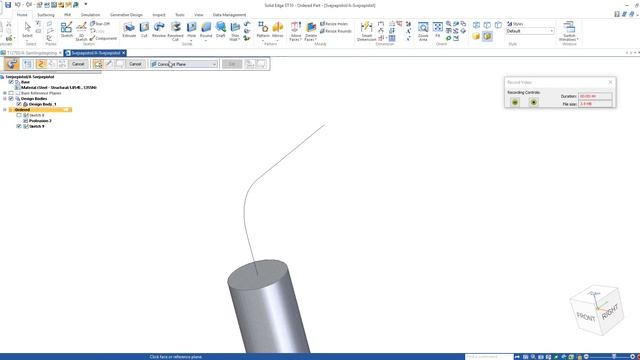Expand the Base Reference Planes node

pyautogui.click(x=5, y=93)
